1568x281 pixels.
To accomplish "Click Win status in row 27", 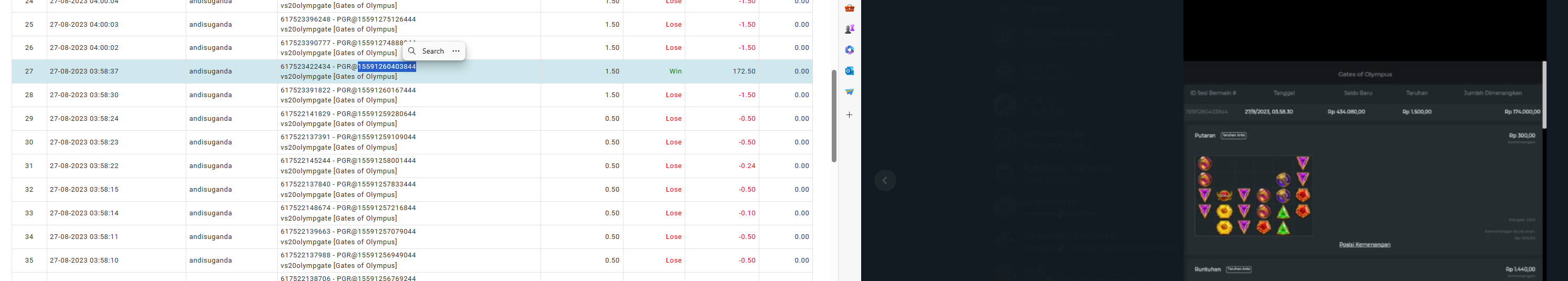I will pos(676,71).
